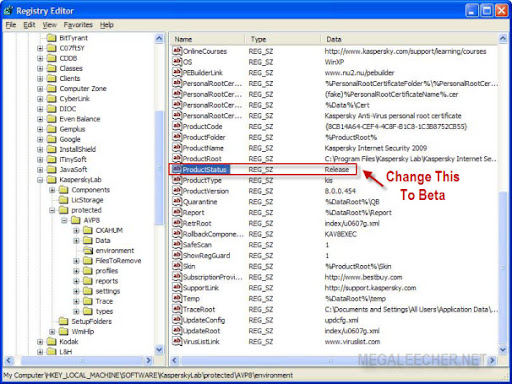This screenshot has width=512, height=384.
Task: Click the SetupFolders folder icon
Action: (x=63, y=321)
